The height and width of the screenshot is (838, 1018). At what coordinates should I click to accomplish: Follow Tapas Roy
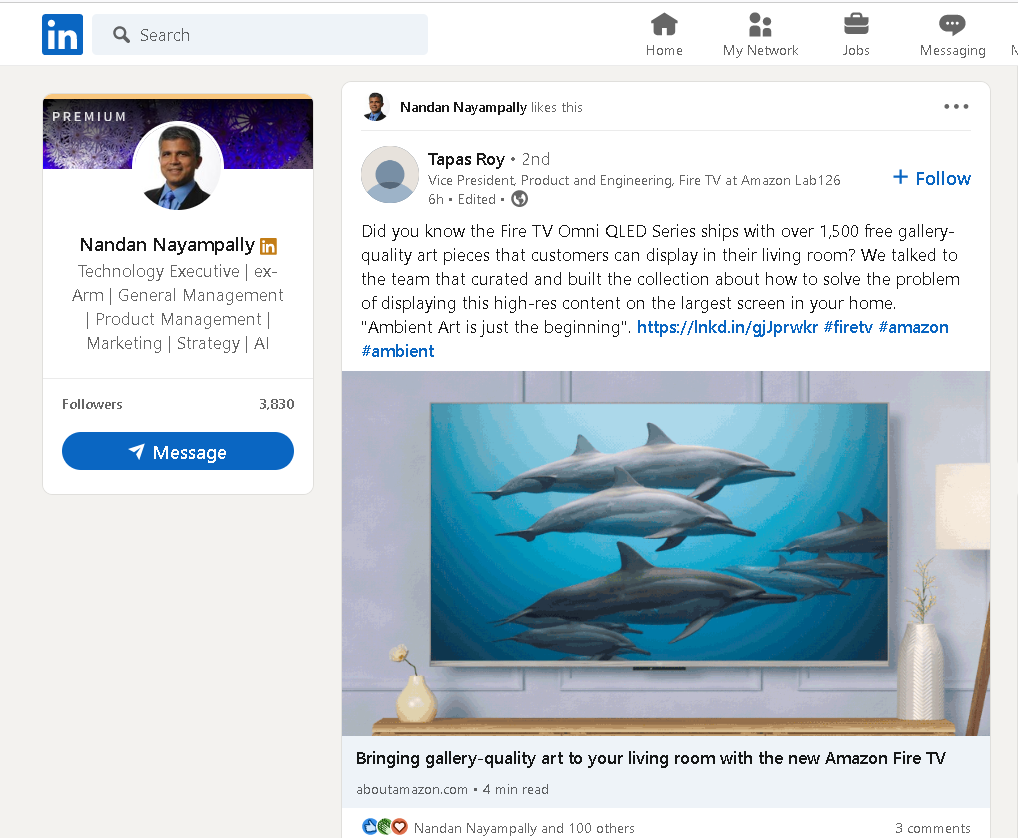(x=931, y=178)
